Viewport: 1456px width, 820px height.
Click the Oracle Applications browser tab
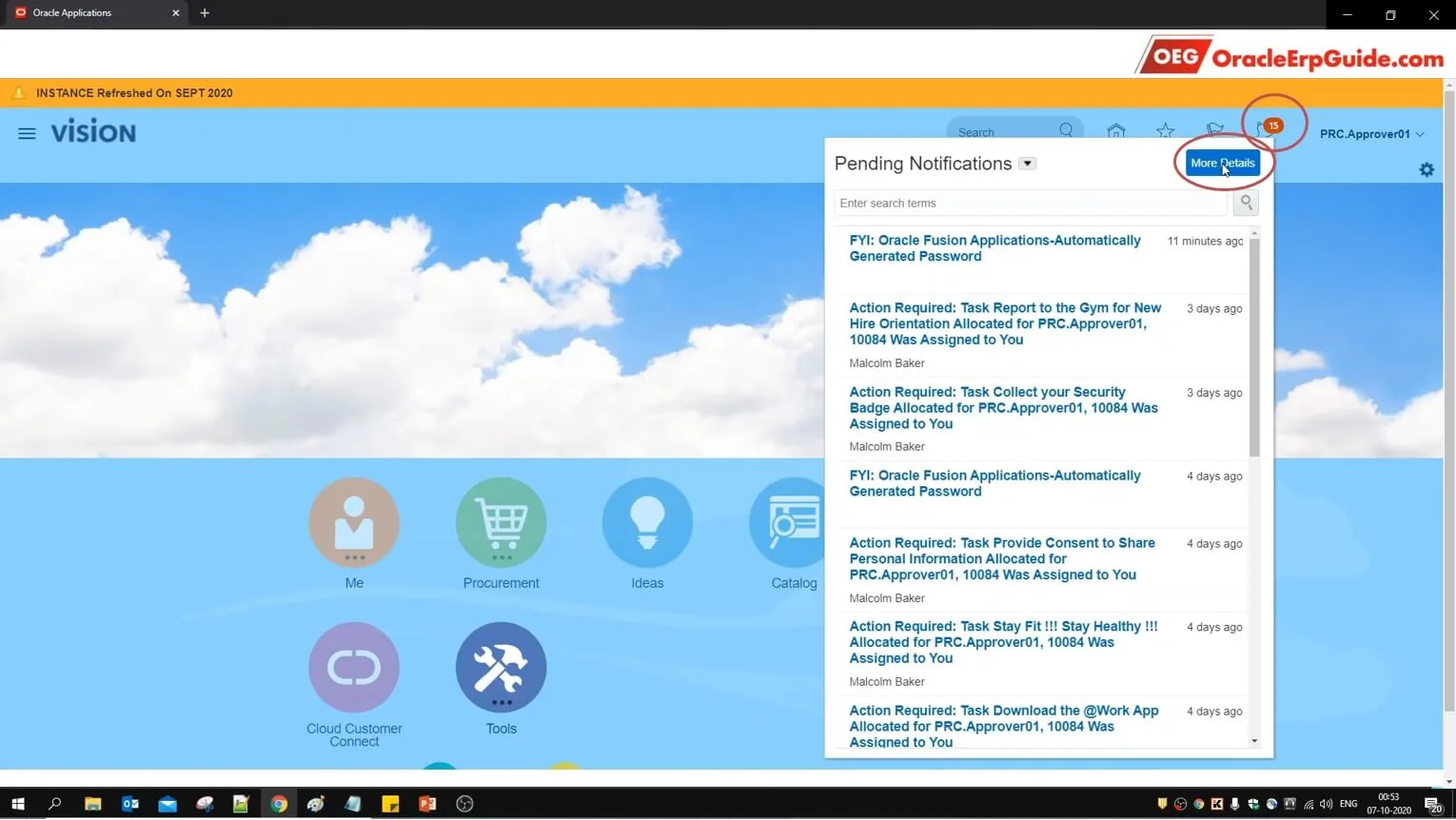(95, 13)
